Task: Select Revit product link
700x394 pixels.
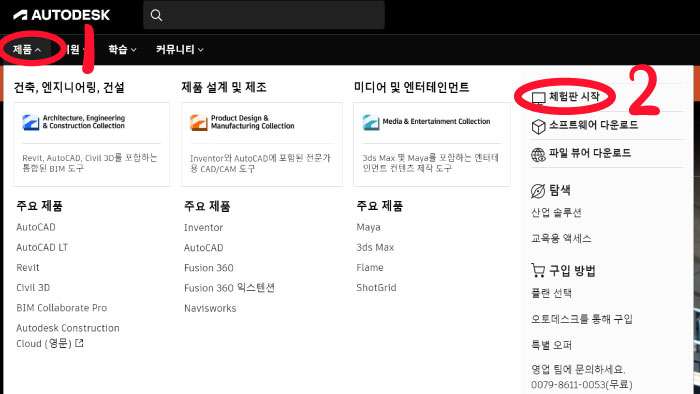Action: 28,267
